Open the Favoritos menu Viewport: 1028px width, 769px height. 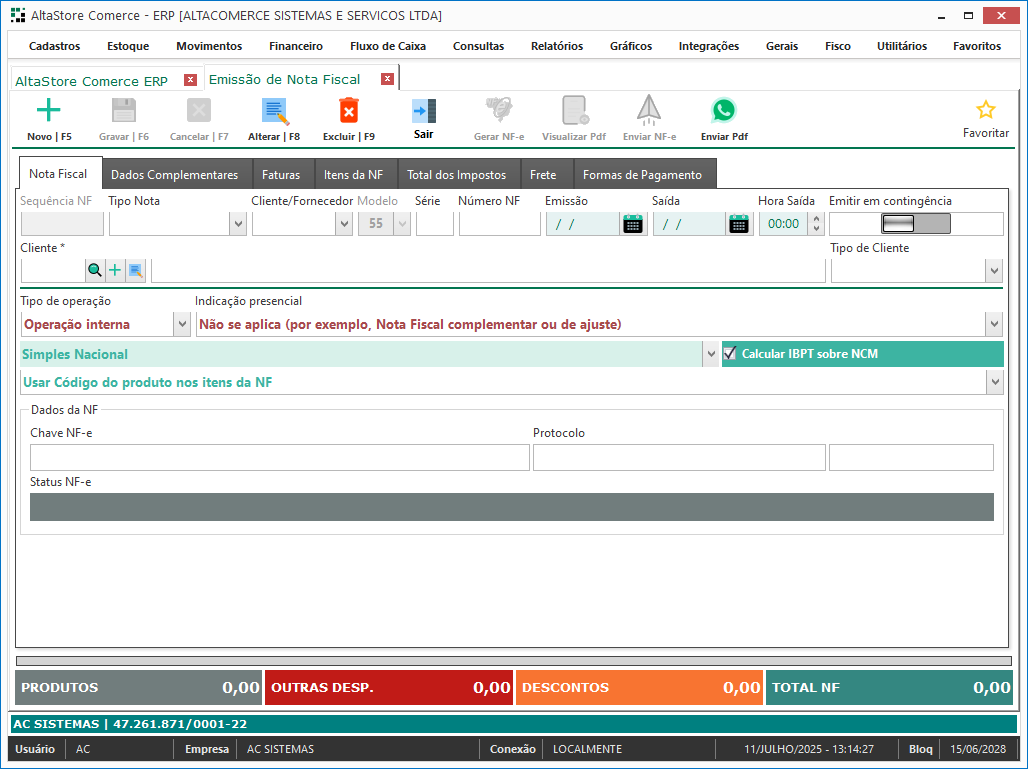click(x=977, y=46)
